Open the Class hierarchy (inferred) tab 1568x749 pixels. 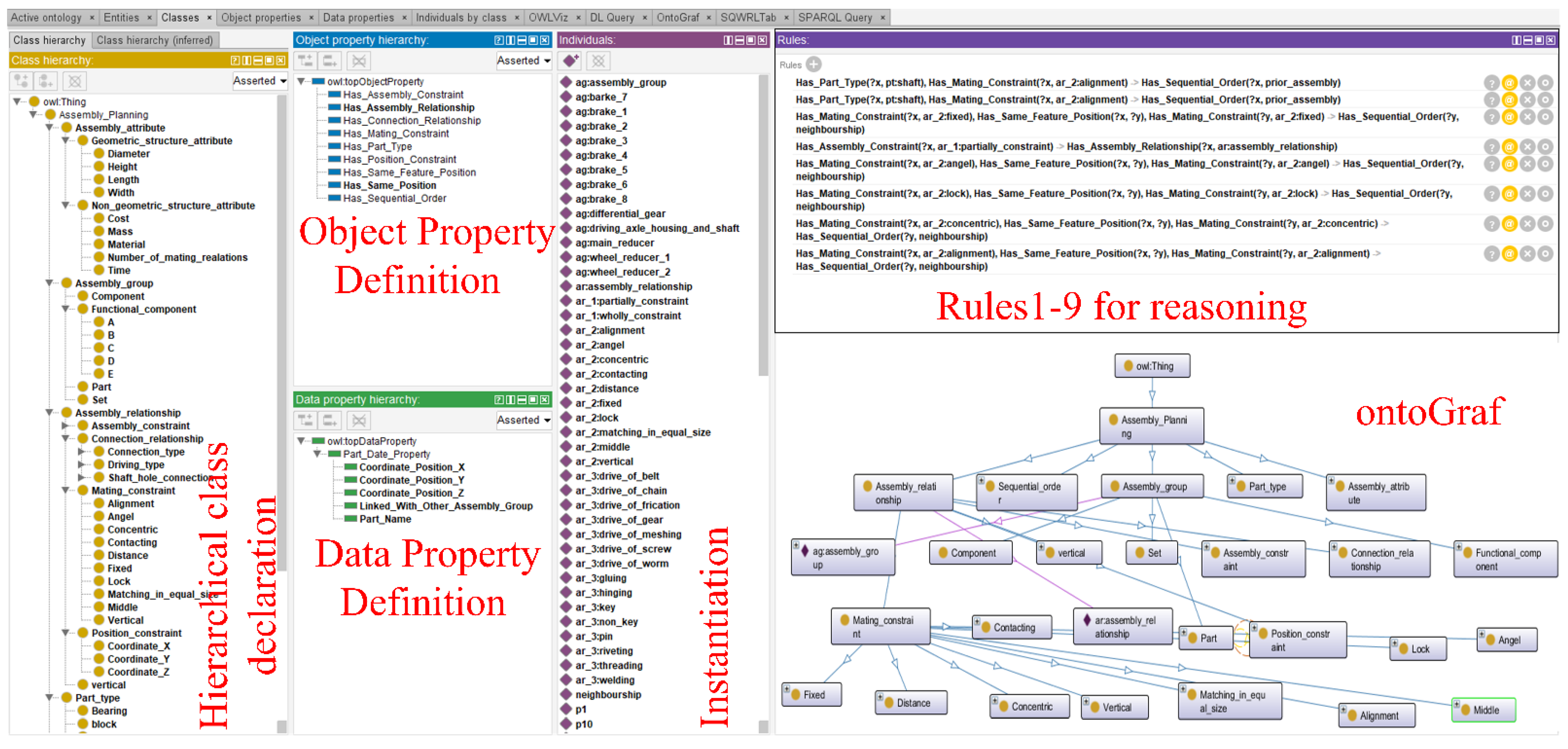155,40
